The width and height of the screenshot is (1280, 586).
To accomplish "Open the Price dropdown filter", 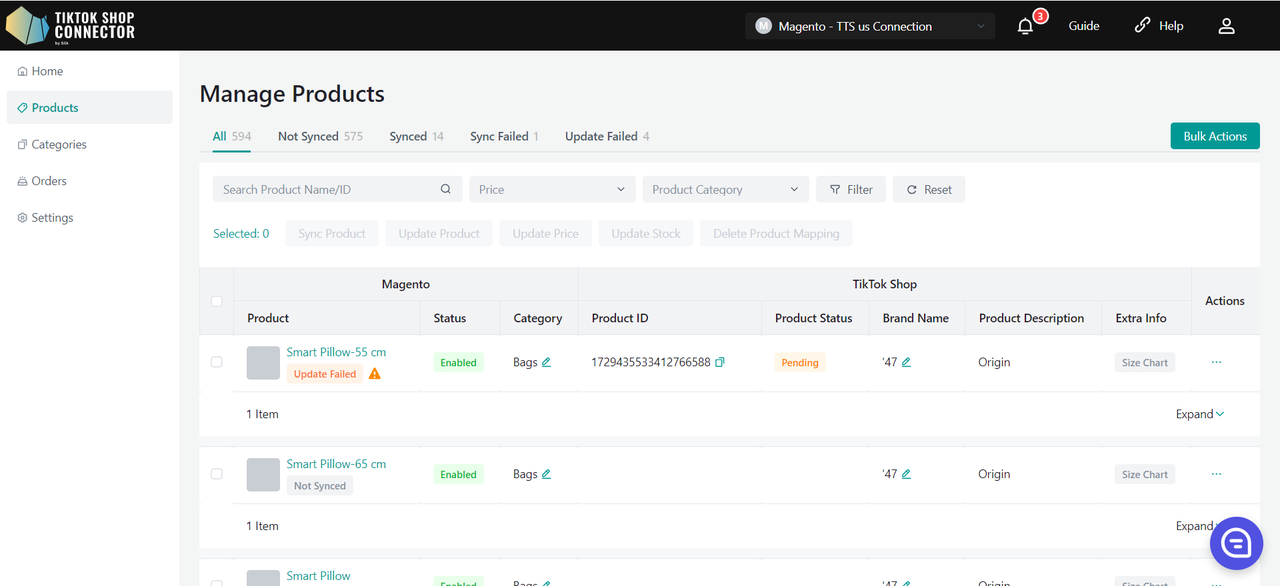I will (552, 189).
